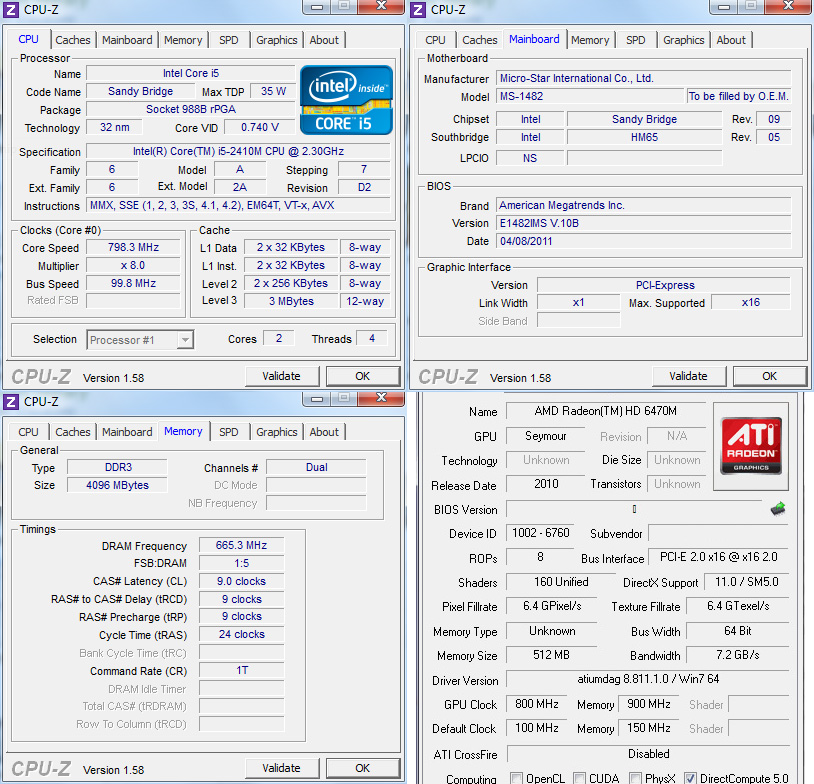Click the motherboard Model field MS-1482

[x=590, y=96]
